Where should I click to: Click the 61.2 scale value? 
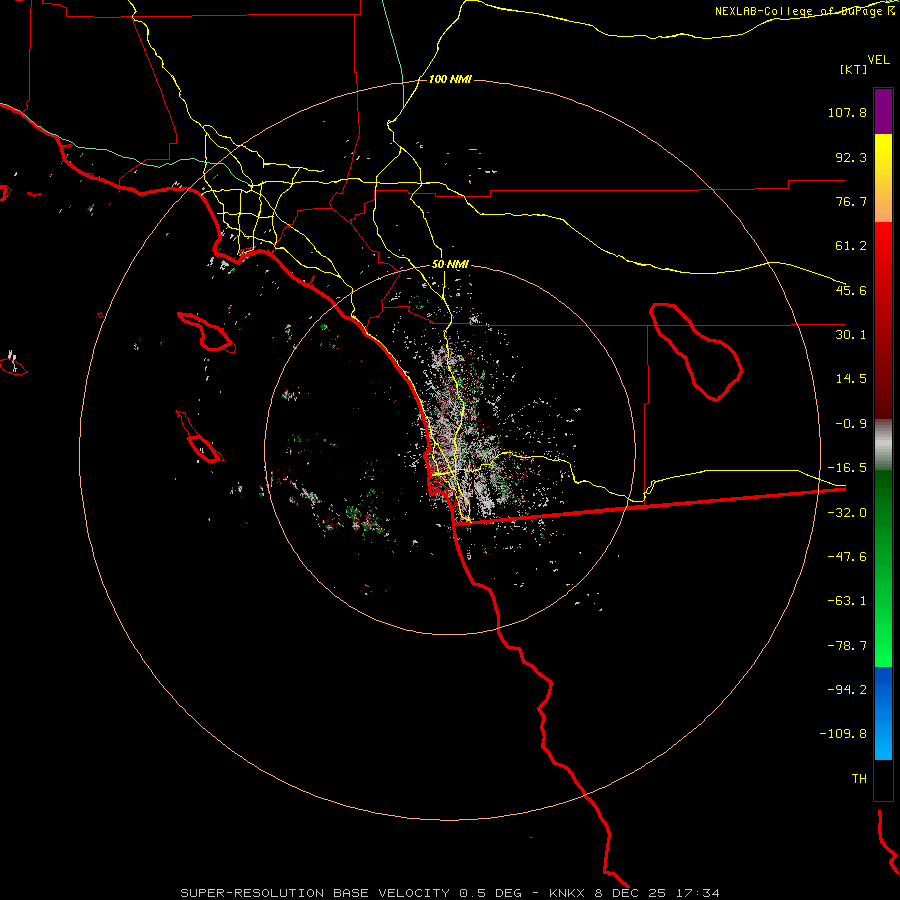(x=851, y=246)
